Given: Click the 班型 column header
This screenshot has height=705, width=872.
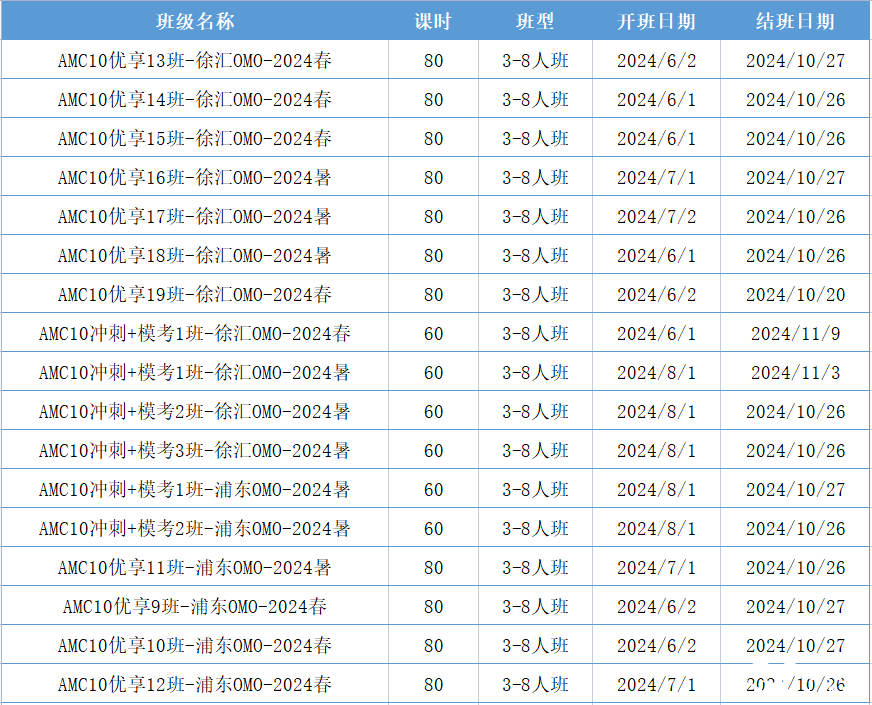Looking at the screenshot, I should point(535,21).
